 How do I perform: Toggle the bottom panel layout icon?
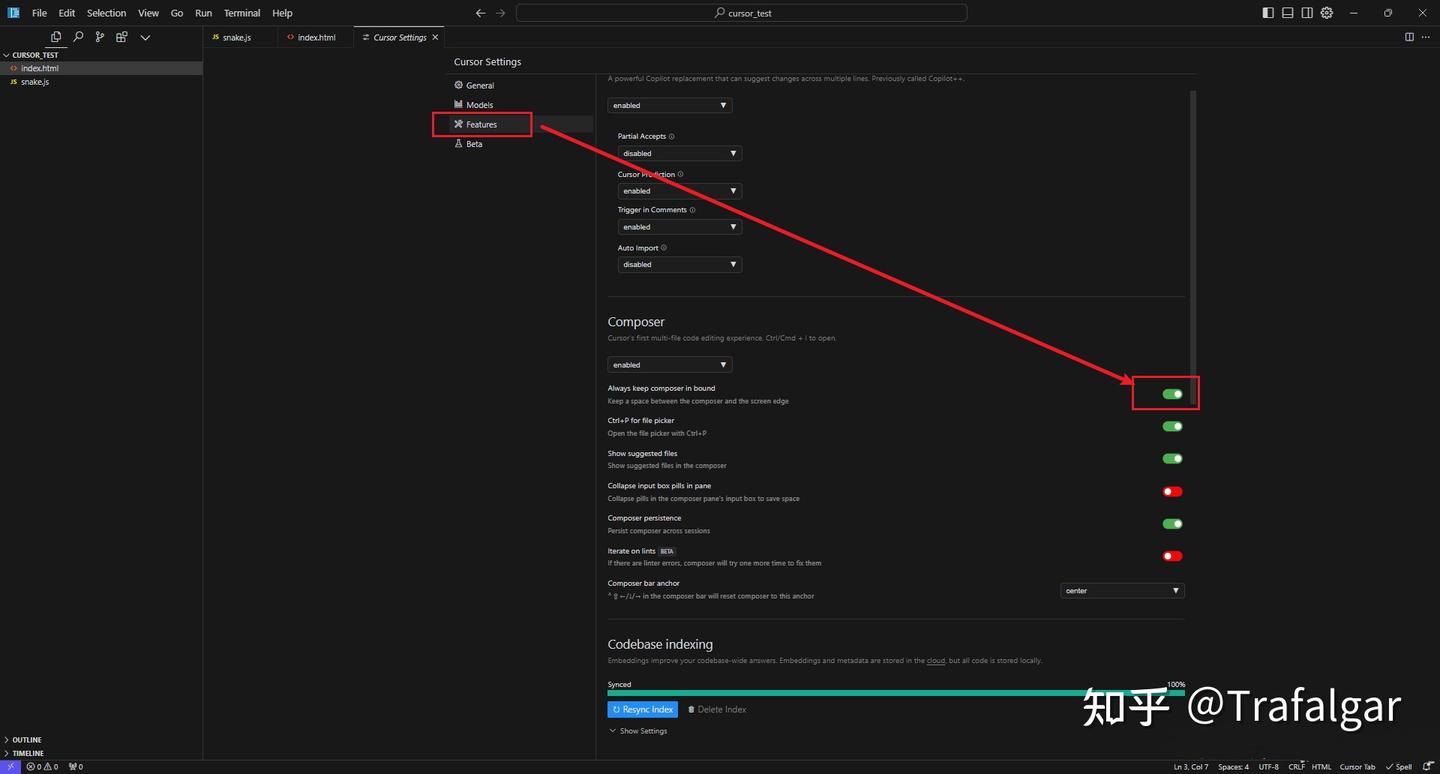[x=1287, y=13]
